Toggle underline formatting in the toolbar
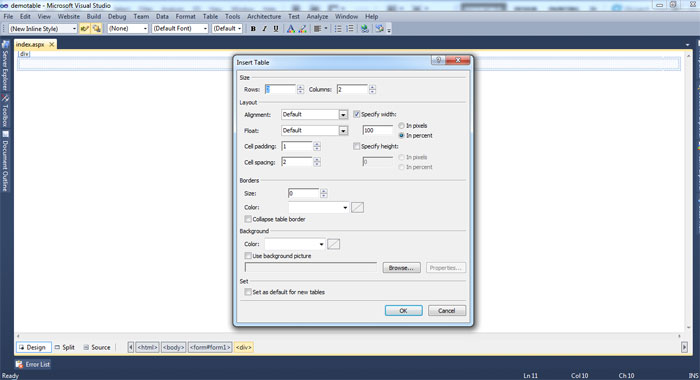 click(276, 29)
